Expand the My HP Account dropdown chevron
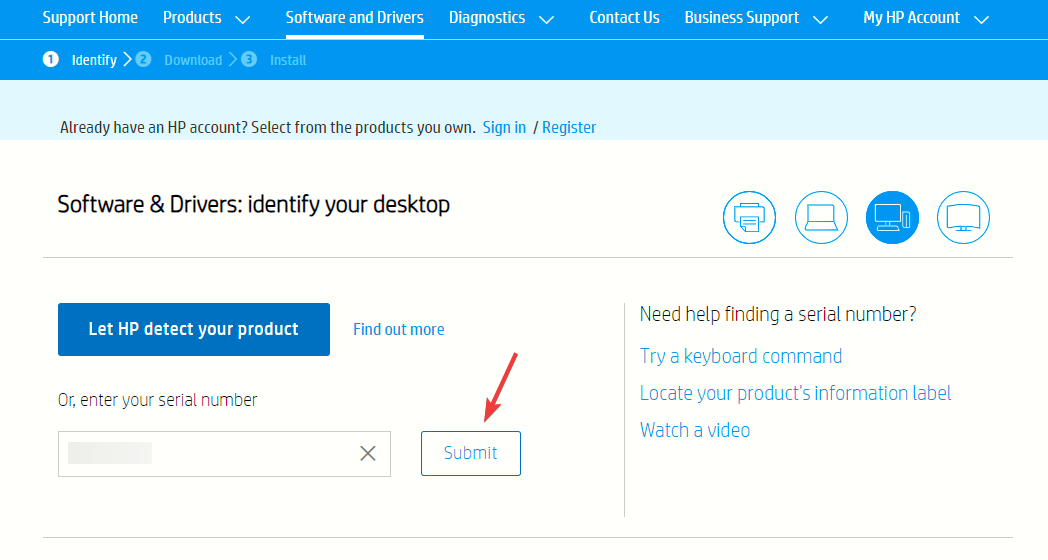1048x560 pixels. coord(981,19)
